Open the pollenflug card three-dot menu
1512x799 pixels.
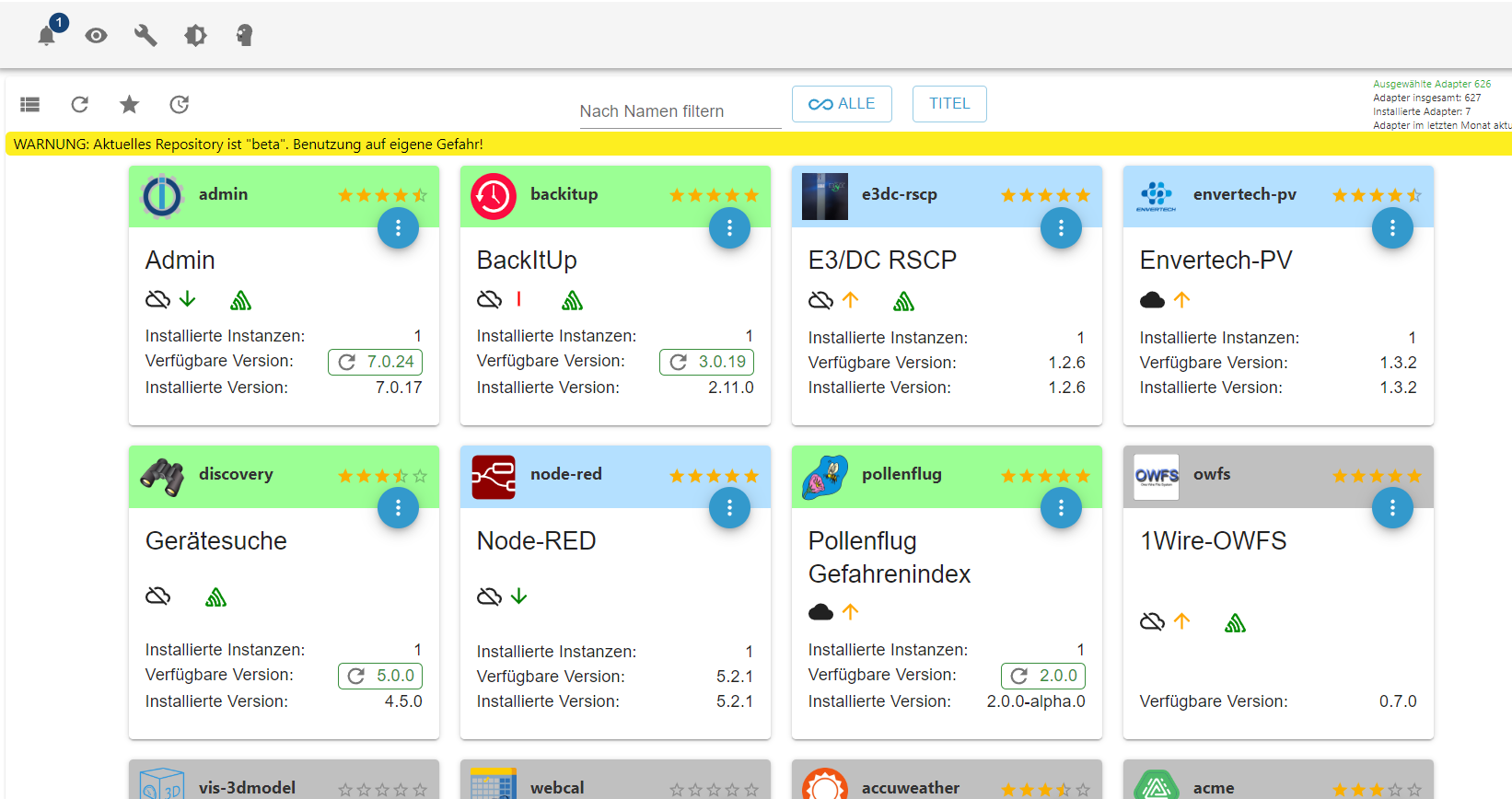[1061, 508]
